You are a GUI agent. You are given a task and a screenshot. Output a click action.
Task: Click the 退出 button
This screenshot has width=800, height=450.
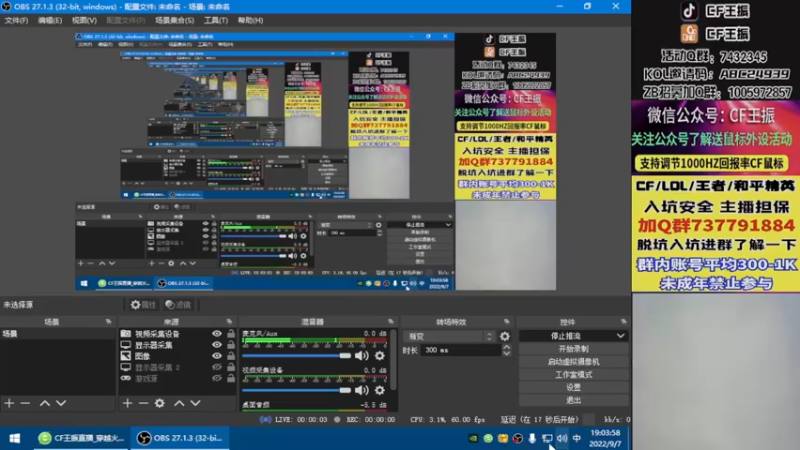pyautogui.click(x=573, y=400)
